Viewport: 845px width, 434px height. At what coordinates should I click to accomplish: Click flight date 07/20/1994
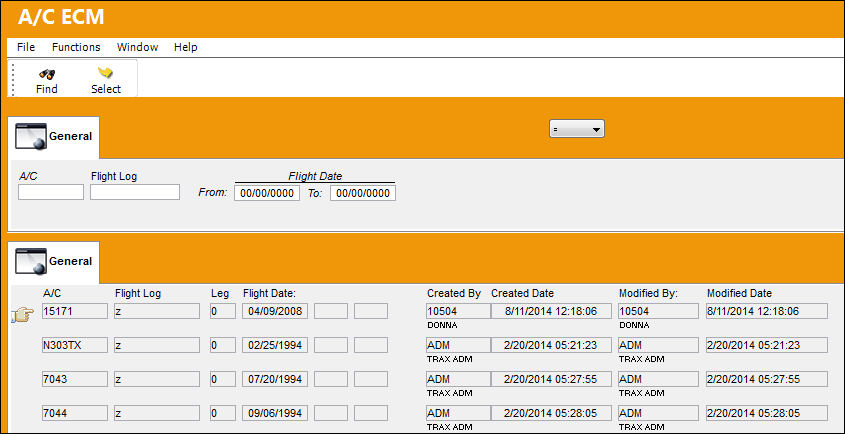click(x=275, y=379)
